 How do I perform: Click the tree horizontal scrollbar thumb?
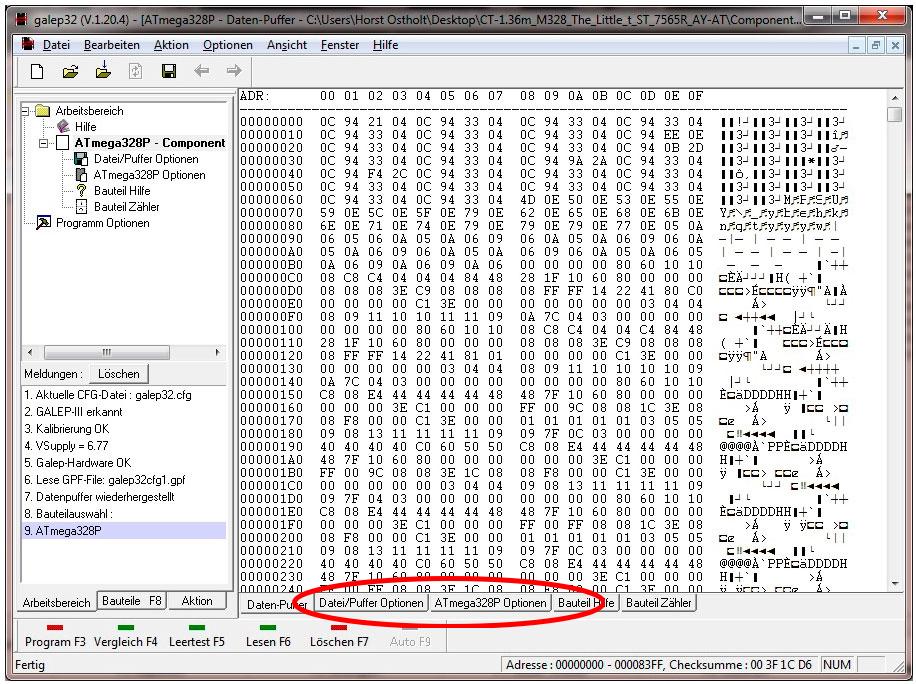point(107,352)
